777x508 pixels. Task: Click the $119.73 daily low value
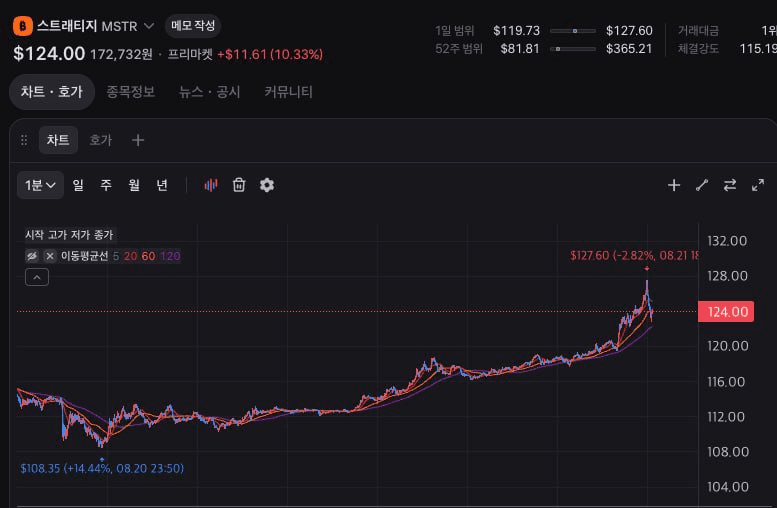(x=516, y=31)
